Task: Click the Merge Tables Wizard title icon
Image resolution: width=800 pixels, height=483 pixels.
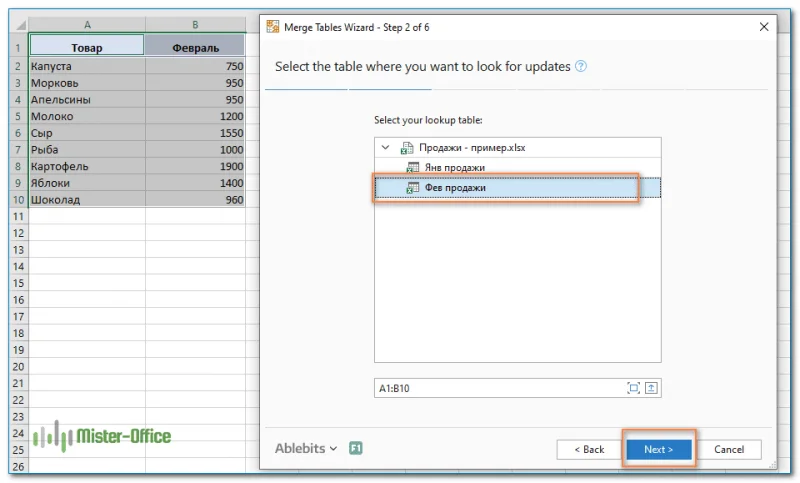Action: 273,26
